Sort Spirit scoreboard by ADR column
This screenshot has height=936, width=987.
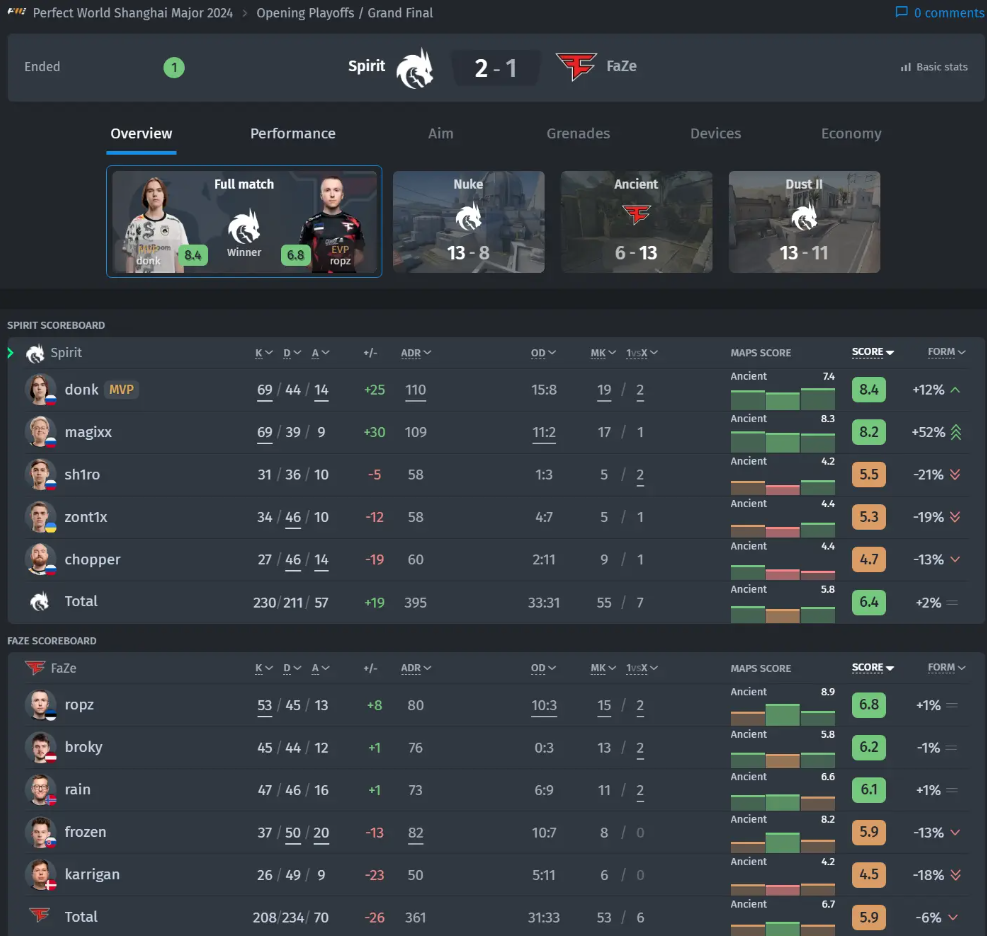coord(415,353)
